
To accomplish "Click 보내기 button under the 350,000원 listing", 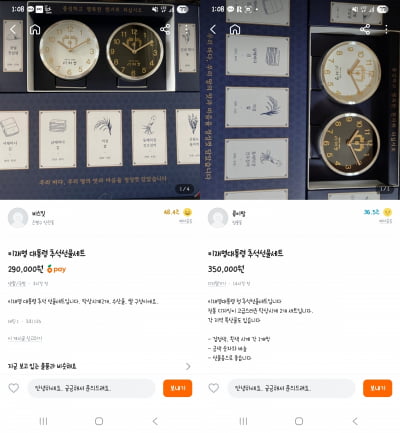I will (378, 388).
